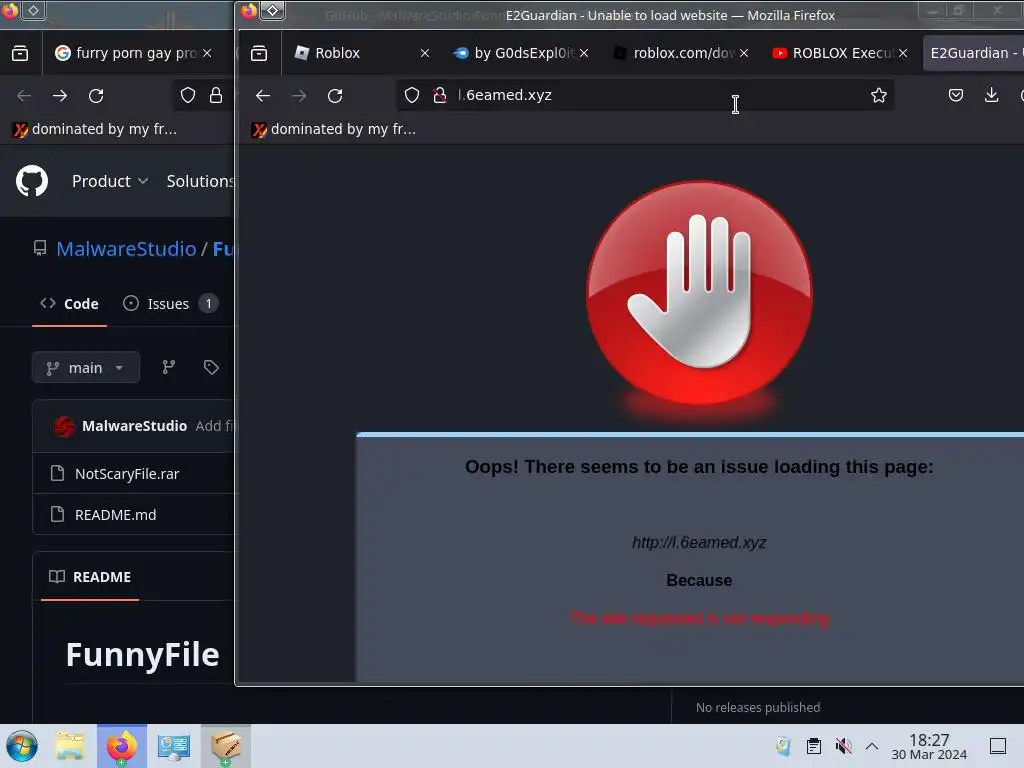Open the README.md file
This screenshot has height=768, width=1024.
[x=116, y=515]
